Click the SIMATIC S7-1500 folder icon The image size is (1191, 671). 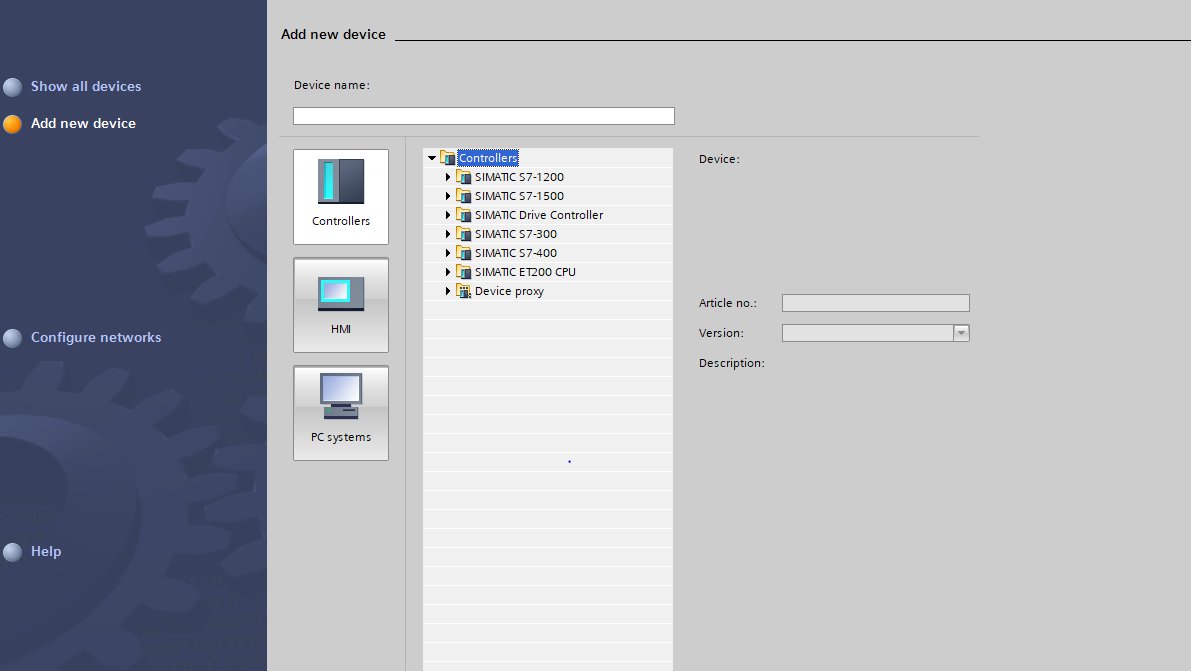[x=463, y=196]
